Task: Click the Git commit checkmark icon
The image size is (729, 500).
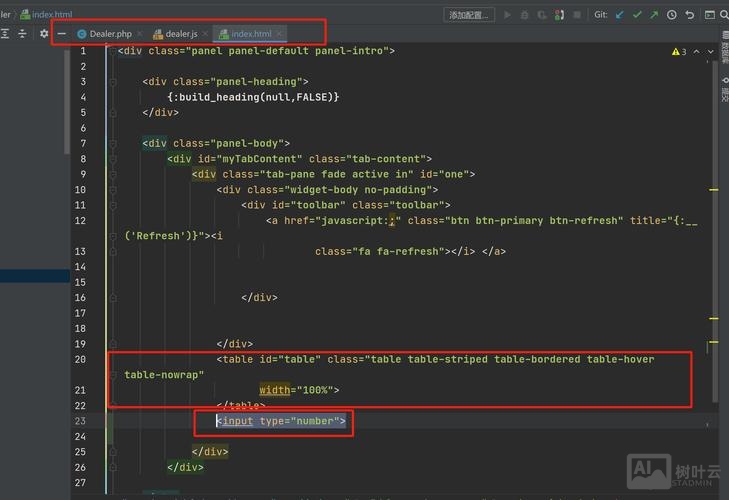Action: click(637, 15)
